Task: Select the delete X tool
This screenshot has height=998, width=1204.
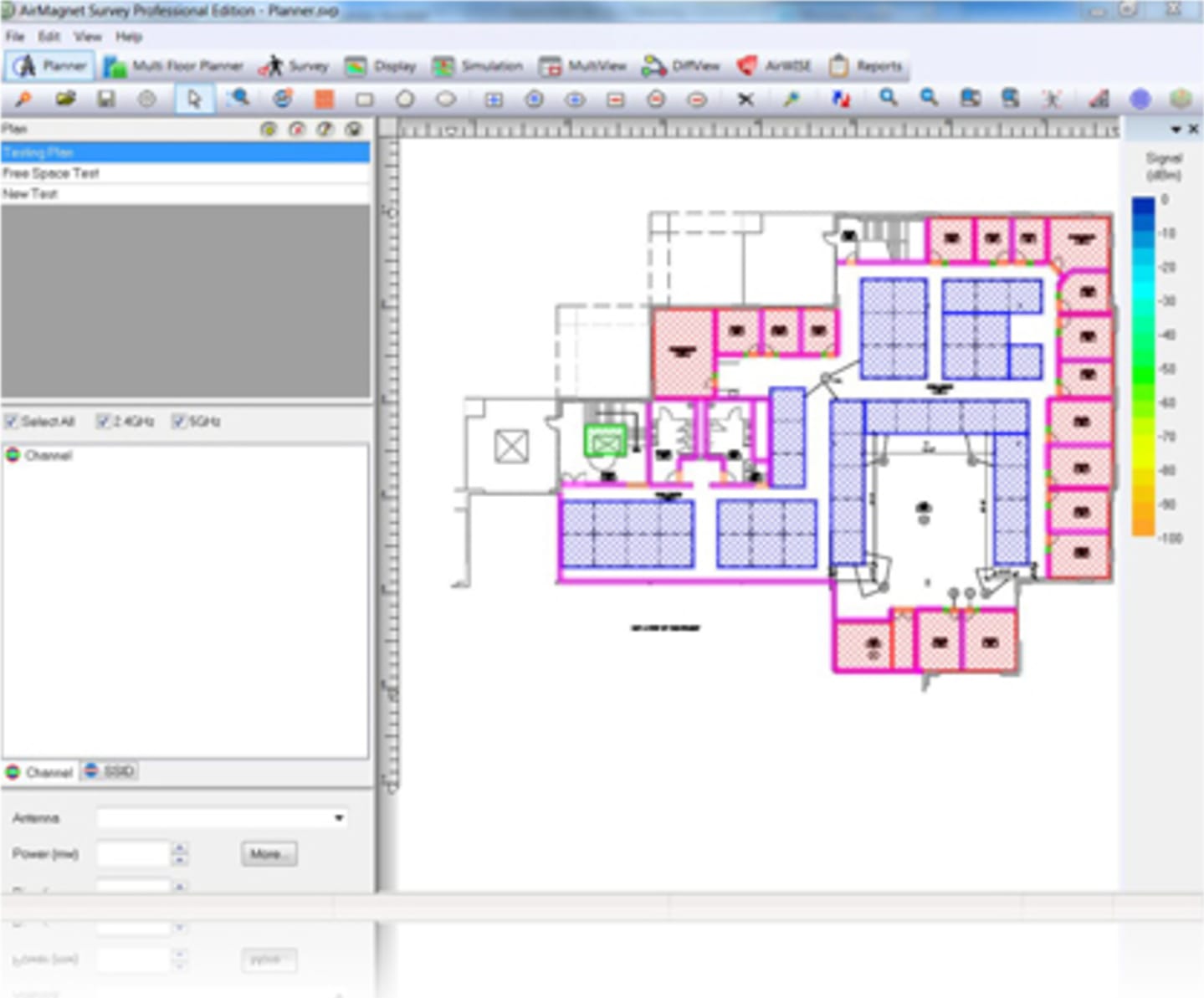Action: pos(745,99)
